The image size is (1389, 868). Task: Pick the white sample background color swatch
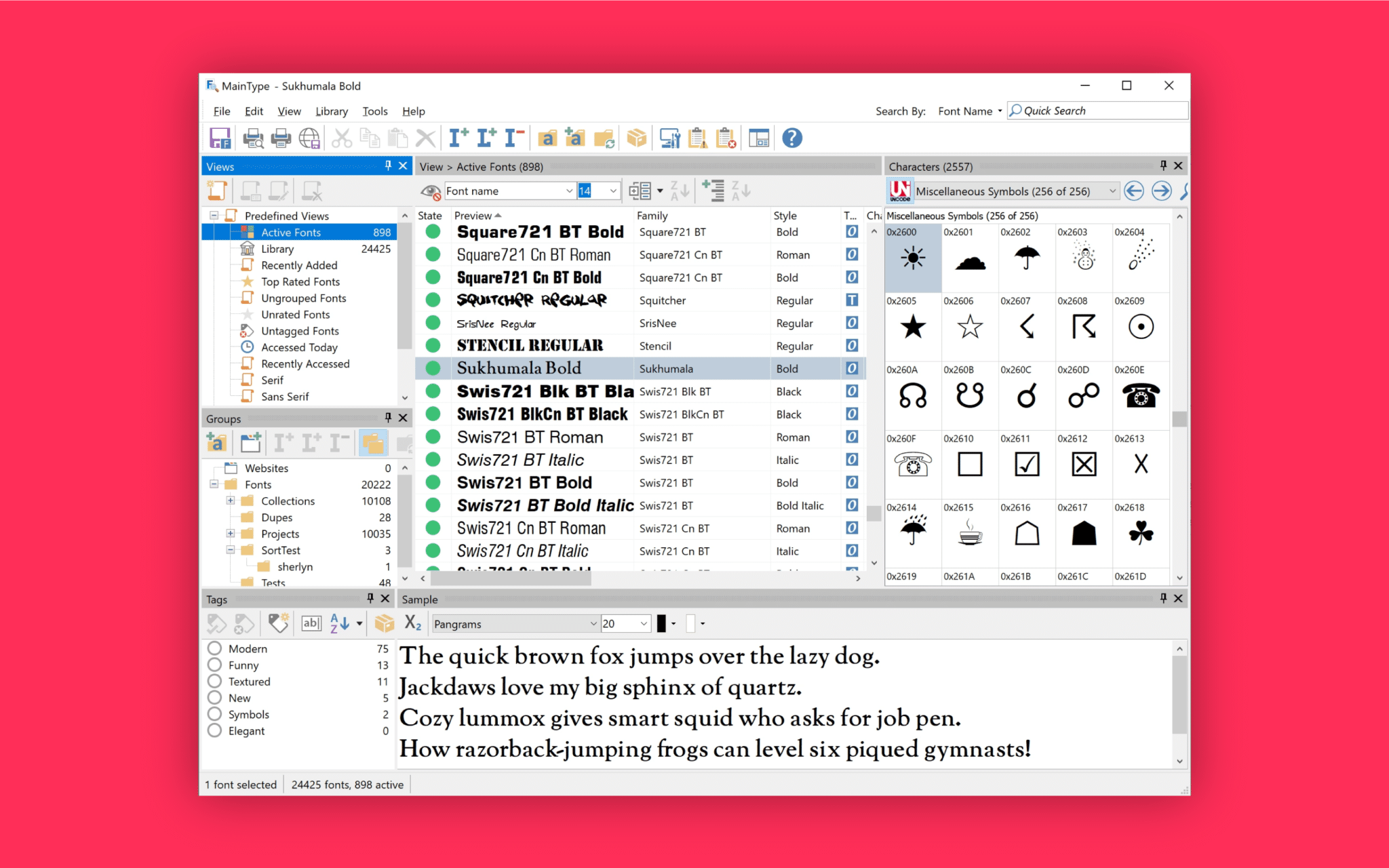(x=690, y=624)
